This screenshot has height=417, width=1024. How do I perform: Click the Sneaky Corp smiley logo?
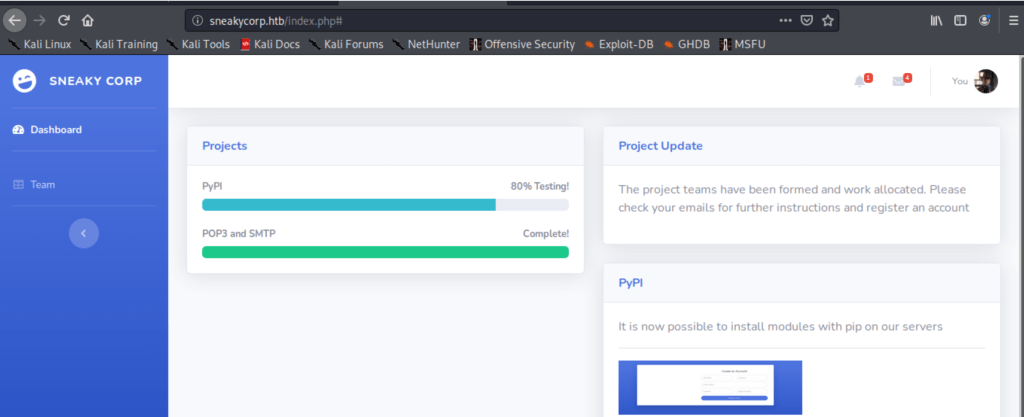(x=24, y=82)
